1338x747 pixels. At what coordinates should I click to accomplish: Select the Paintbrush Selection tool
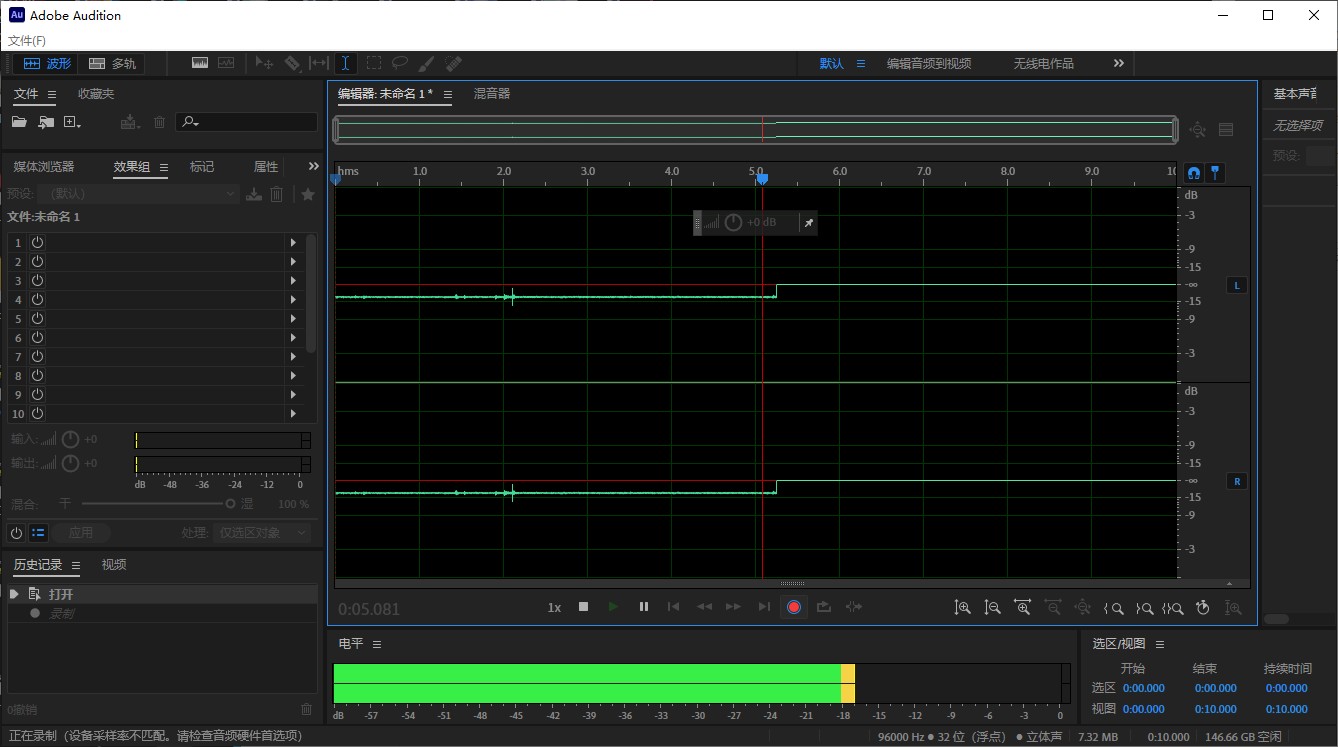tap(426, 63)
